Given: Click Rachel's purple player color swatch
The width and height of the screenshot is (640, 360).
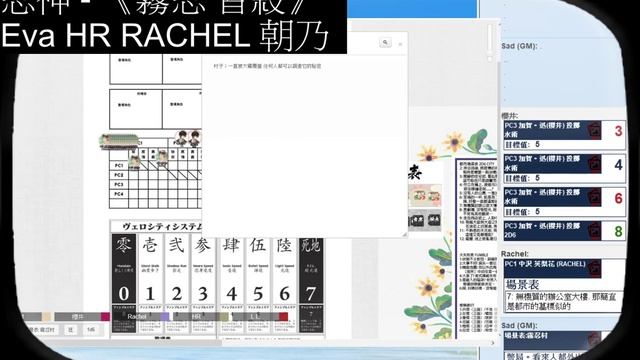Looking at the screenshot, I should point(164,316).
